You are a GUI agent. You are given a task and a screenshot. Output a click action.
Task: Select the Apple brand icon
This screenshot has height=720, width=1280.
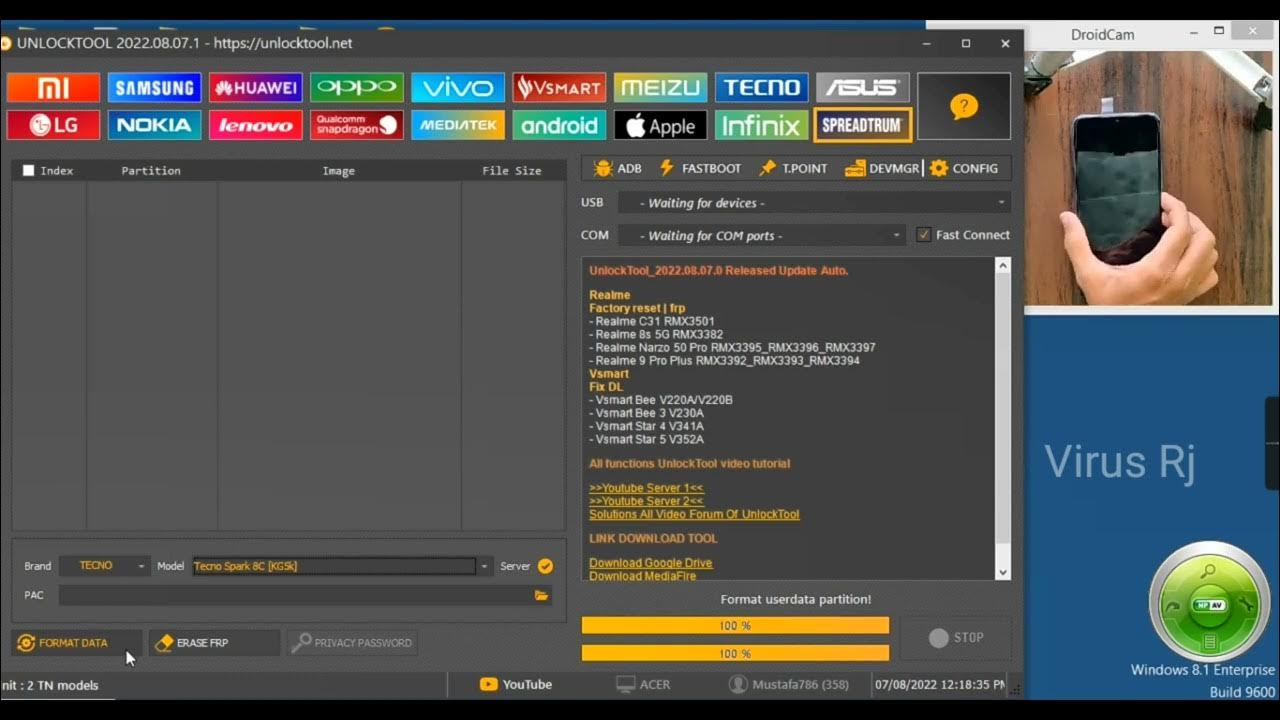660,125
